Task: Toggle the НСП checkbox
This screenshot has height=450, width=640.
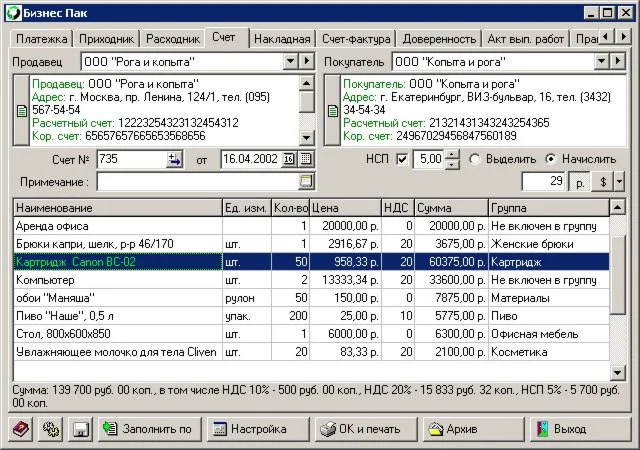Action: tap(402, 159)
